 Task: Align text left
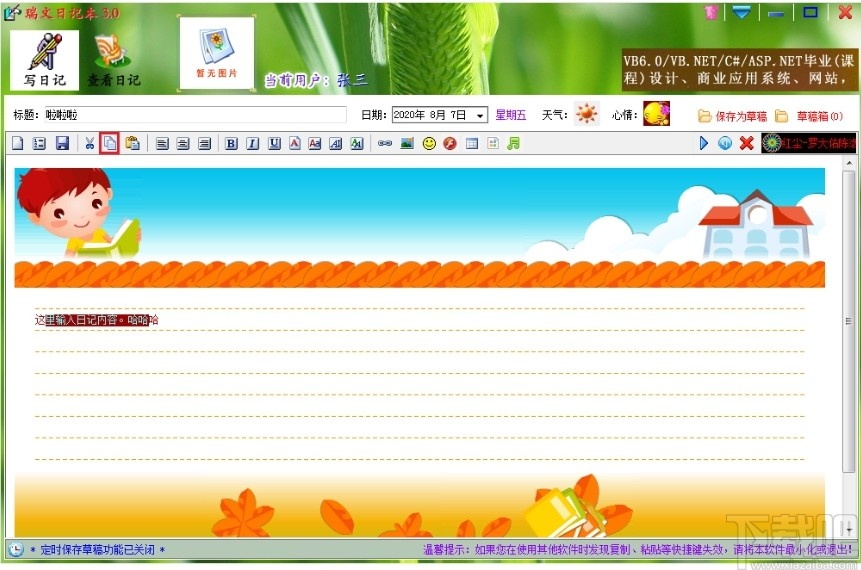pos(162,144)
